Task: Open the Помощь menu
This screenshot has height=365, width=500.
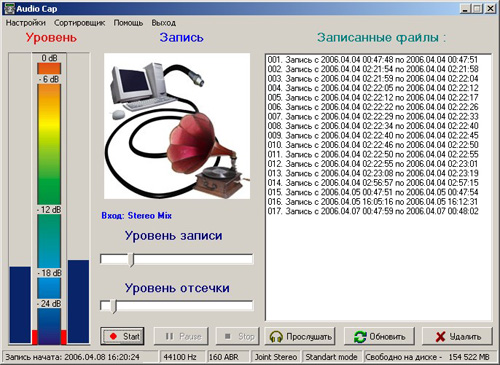Action: (128, 23)
